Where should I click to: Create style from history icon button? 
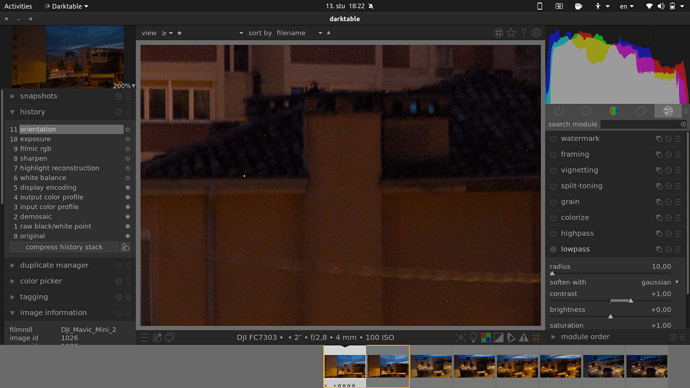125,247
